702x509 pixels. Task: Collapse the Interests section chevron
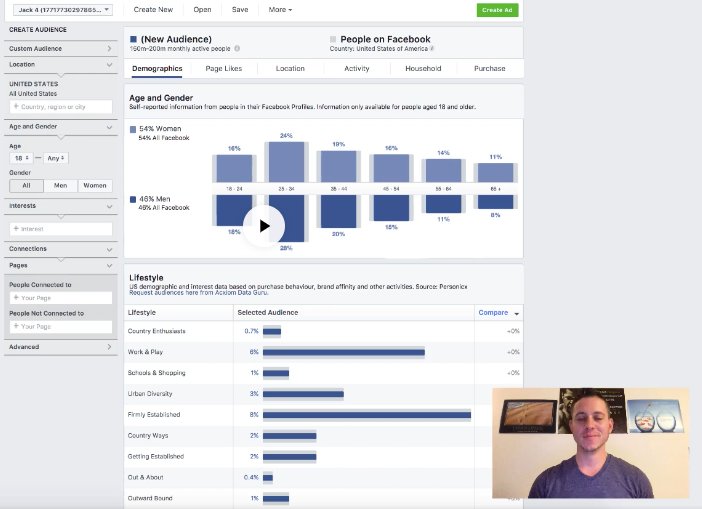[x=109, y=206]
